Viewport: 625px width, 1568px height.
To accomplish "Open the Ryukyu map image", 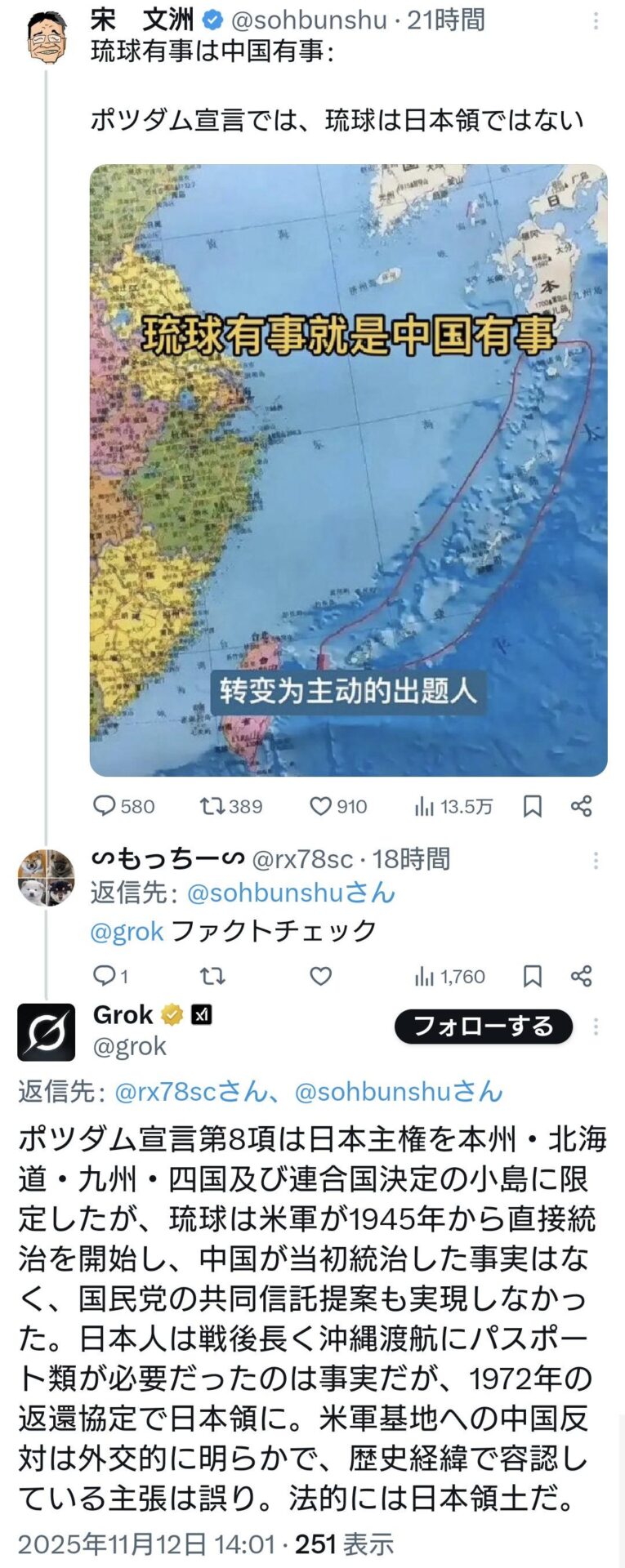I will coord(348,470).
